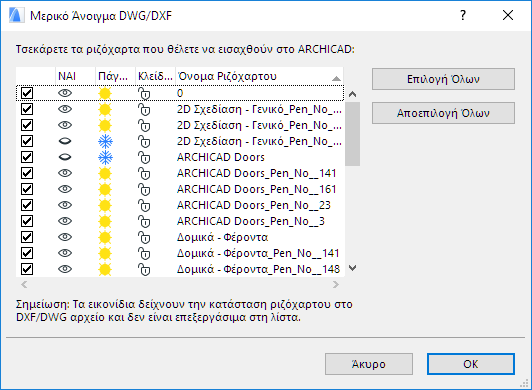Click the lock icon for ARCHICAD Doors_Pen_No__141

(144, 173)
